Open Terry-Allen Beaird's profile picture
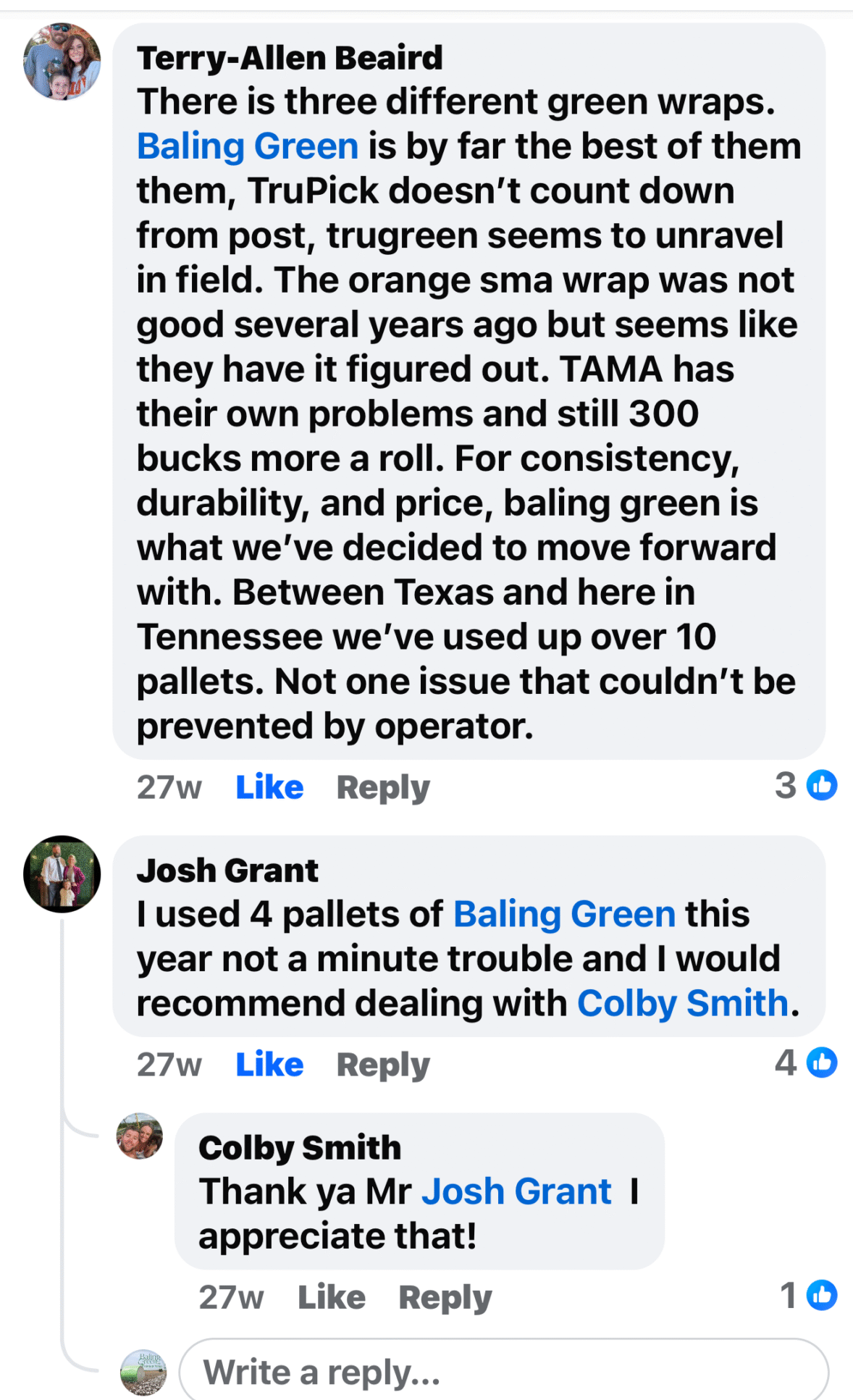Image resolution: width=853 pixels, height=1400 pixels. (62, 62)
